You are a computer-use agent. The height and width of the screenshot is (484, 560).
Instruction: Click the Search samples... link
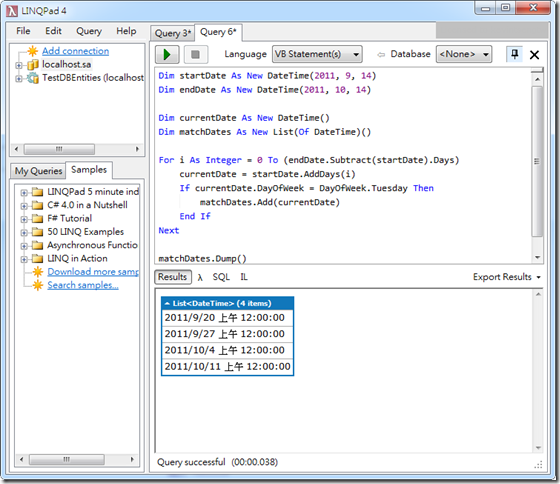(83, 285)
